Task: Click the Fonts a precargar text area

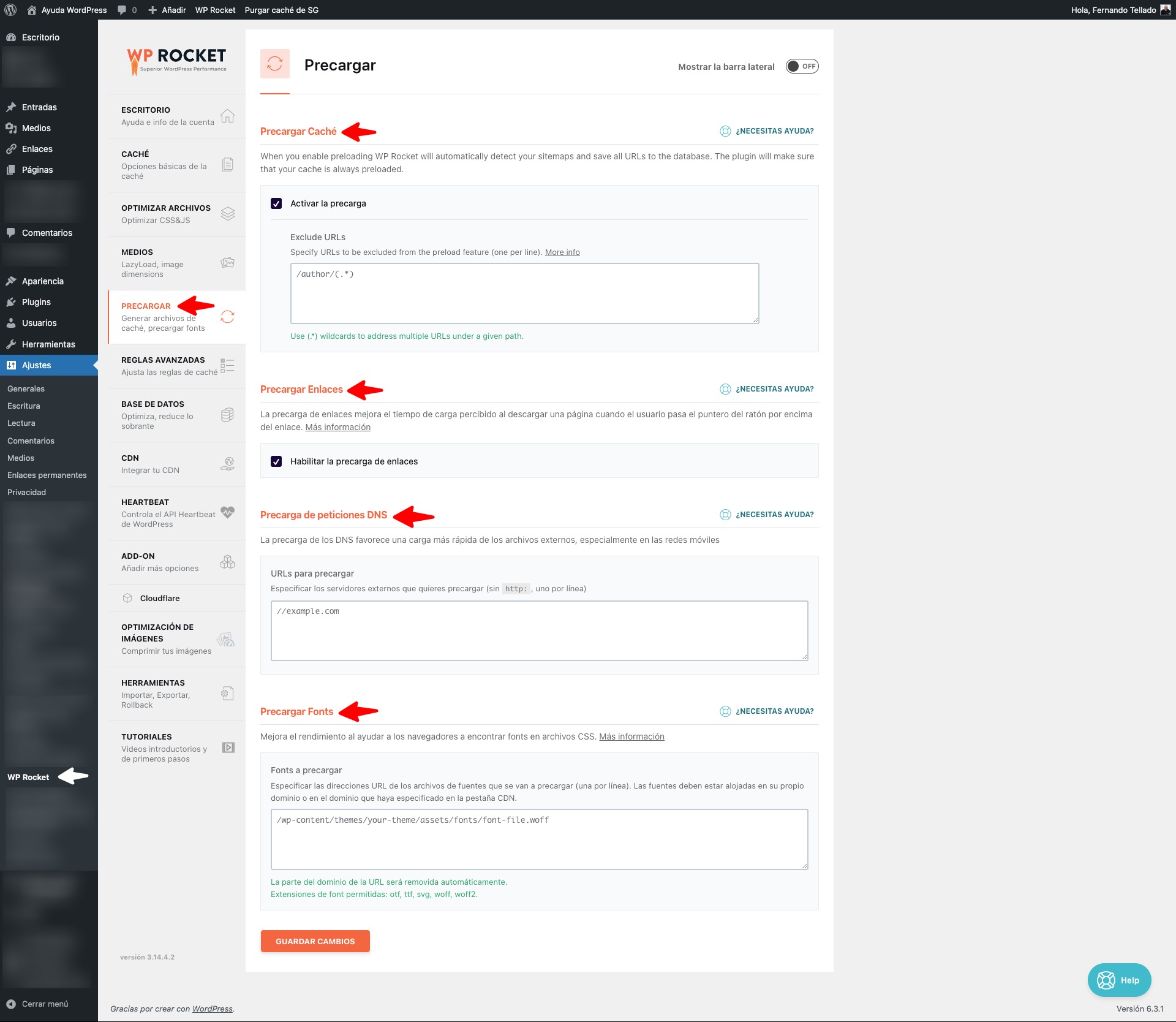Action: coord(539,839)
